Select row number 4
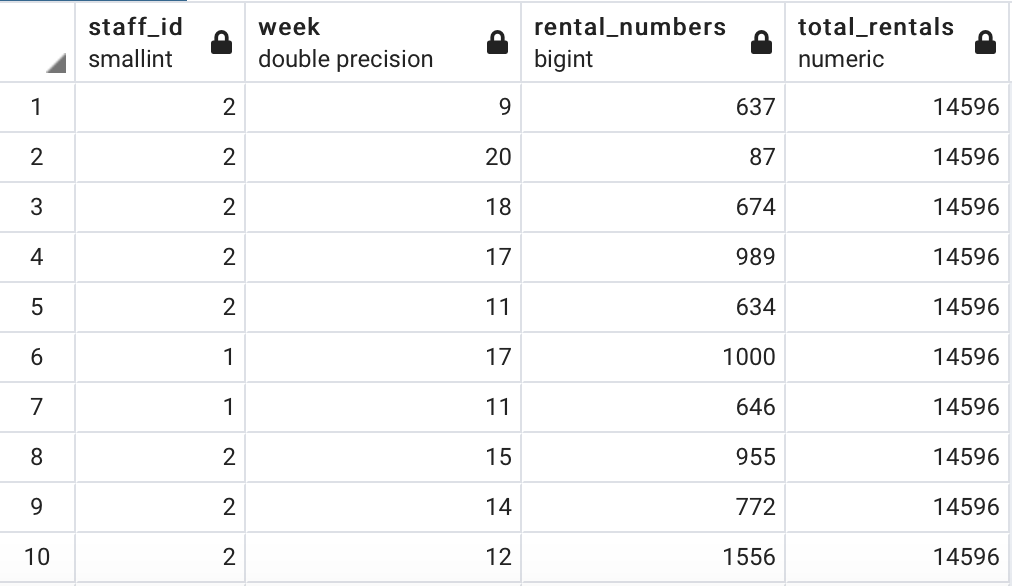This screenshot has width=1012, height=586. coord(37,257)
